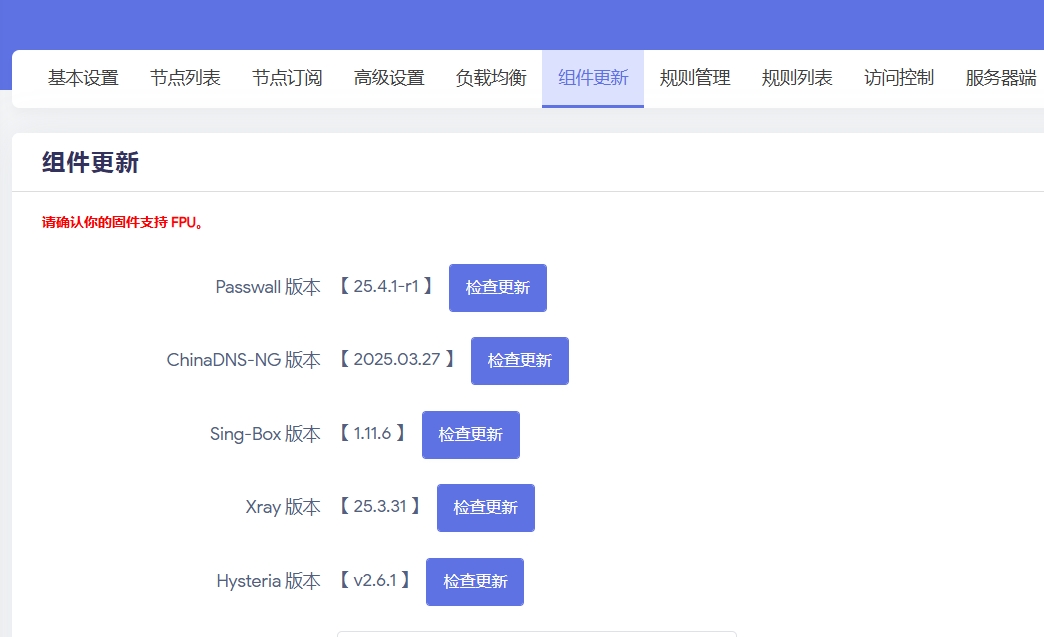Open the 服务器端 tab
Screen dimensions: 1044x637
coord(1000,78)
